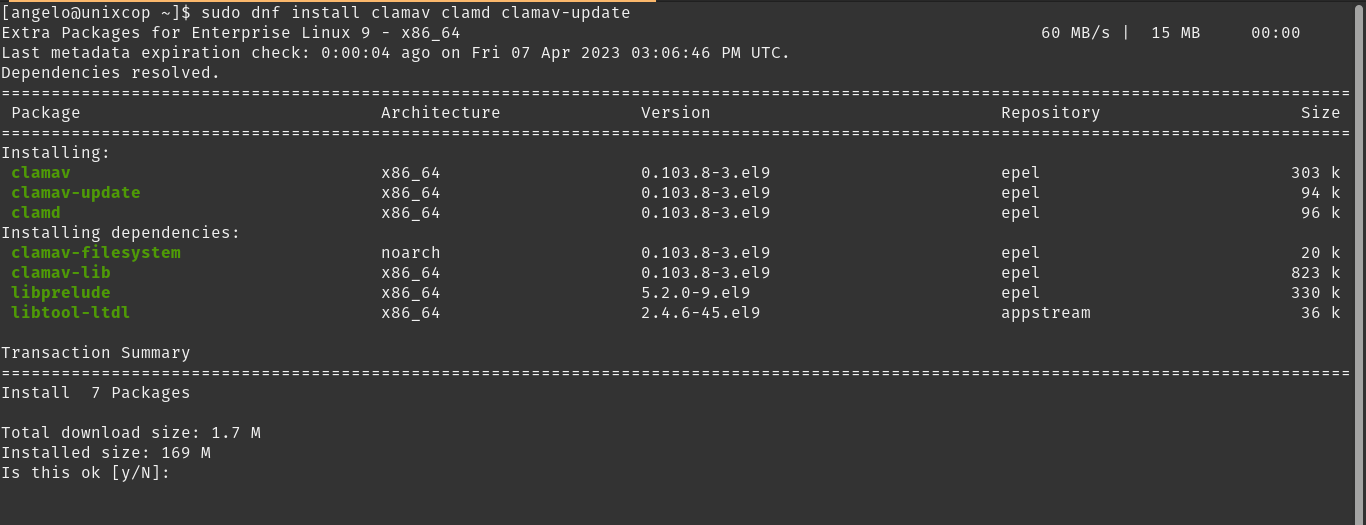
Task: Click the clamav-lib dependency name
Action: click(x=61, y=273)
